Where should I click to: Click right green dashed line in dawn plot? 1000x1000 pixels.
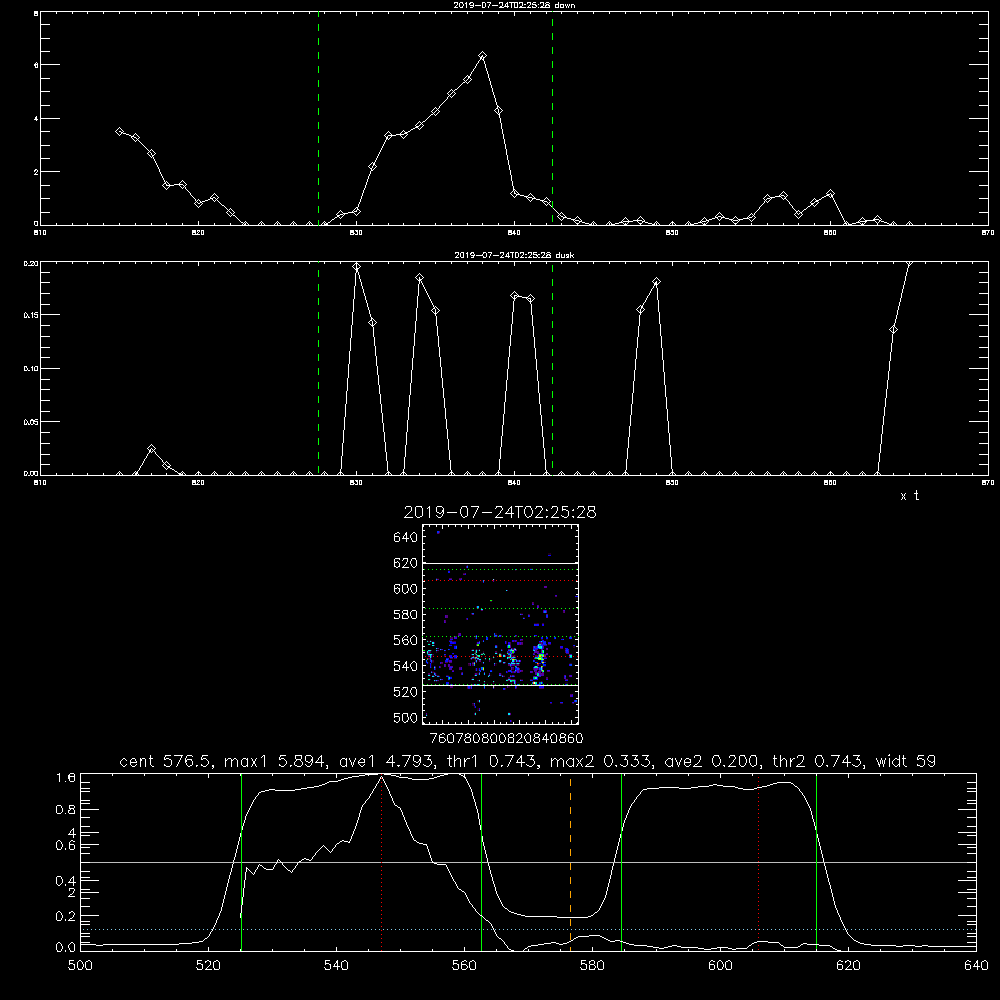[x=552, y=118]
